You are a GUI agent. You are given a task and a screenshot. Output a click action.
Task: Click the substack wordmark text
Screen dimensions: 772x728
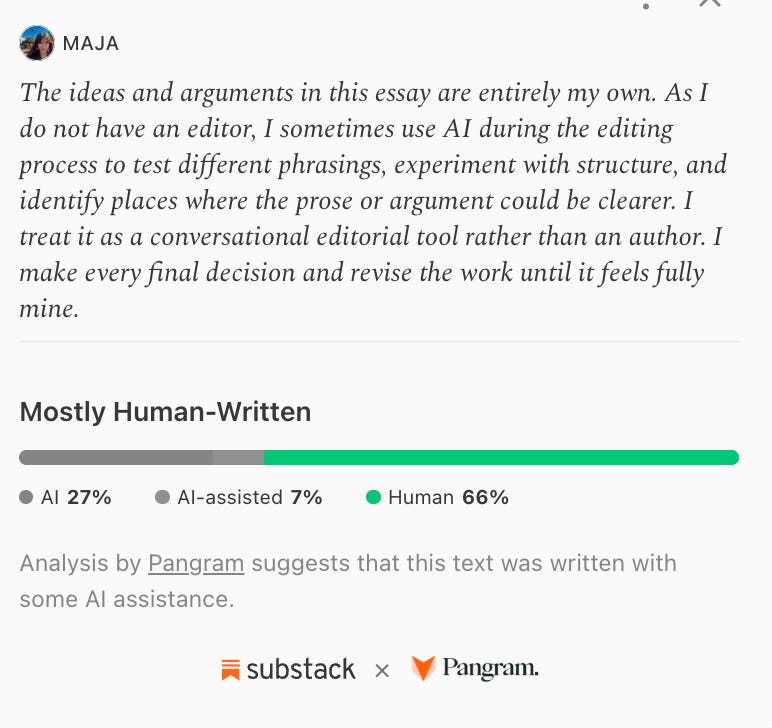pyautogui.click(x=301, y=669)
